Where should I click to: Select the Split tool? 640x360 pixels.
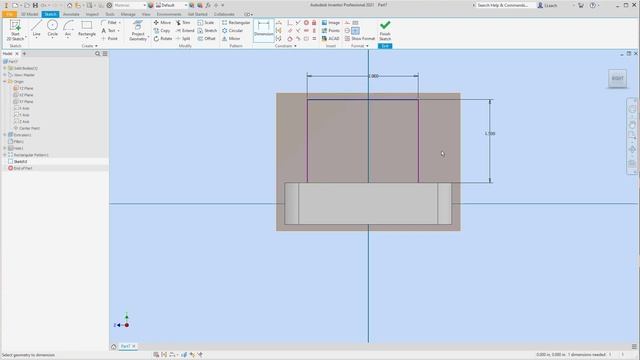pyautogui.click(x=183, y=38)
